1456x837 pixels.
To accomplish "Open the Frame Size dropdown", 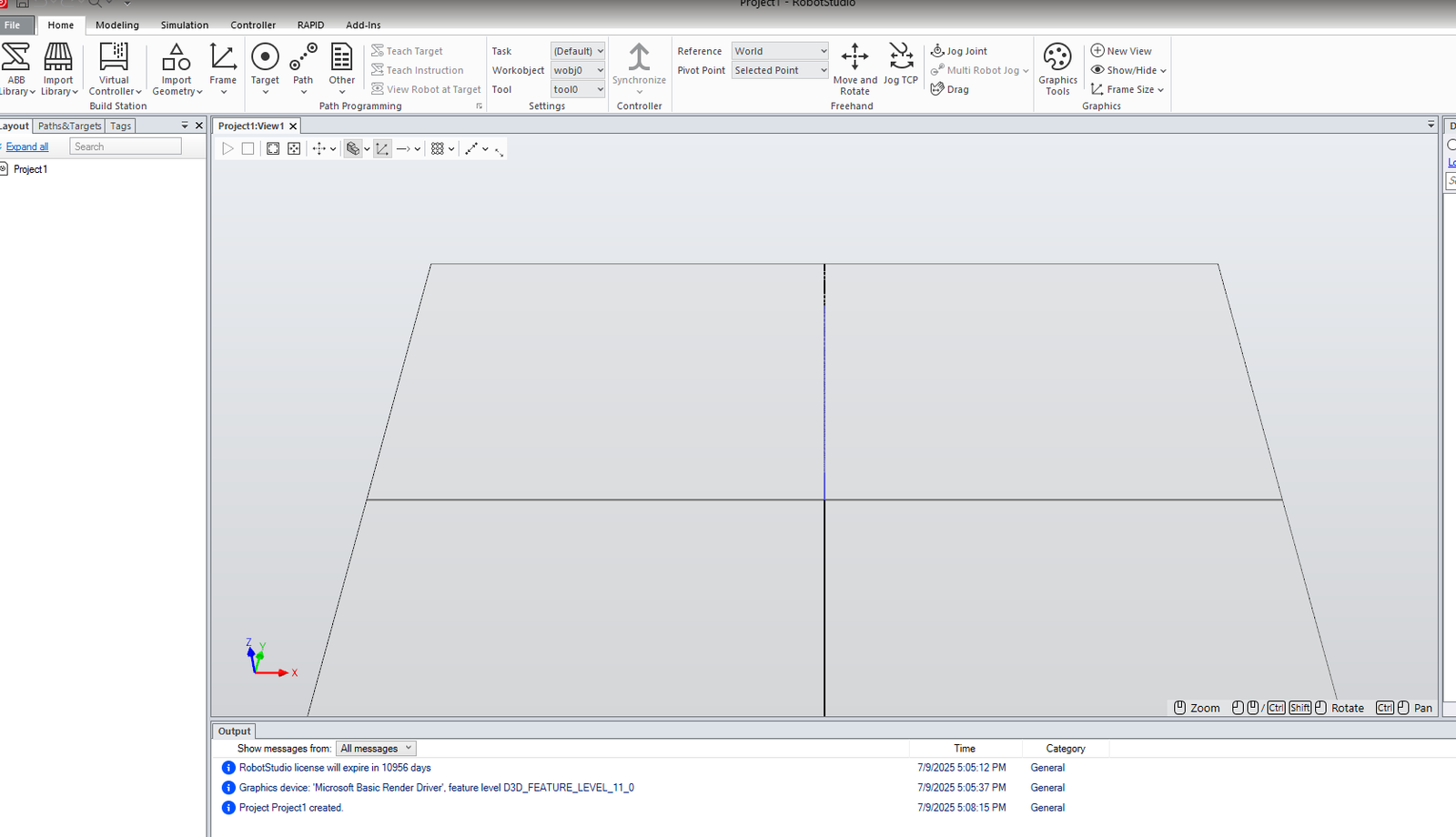I will pyautogui.click(x=1127, y=89).
